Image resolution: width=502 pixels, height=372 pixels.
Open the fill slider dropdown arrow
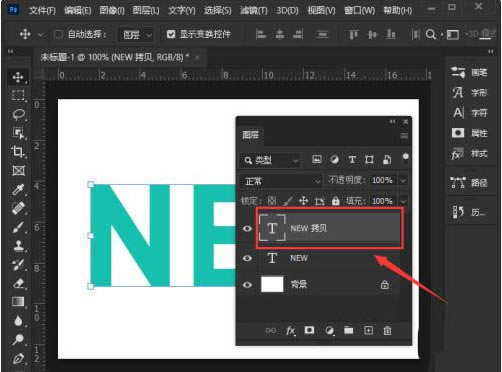coord(403,201)
